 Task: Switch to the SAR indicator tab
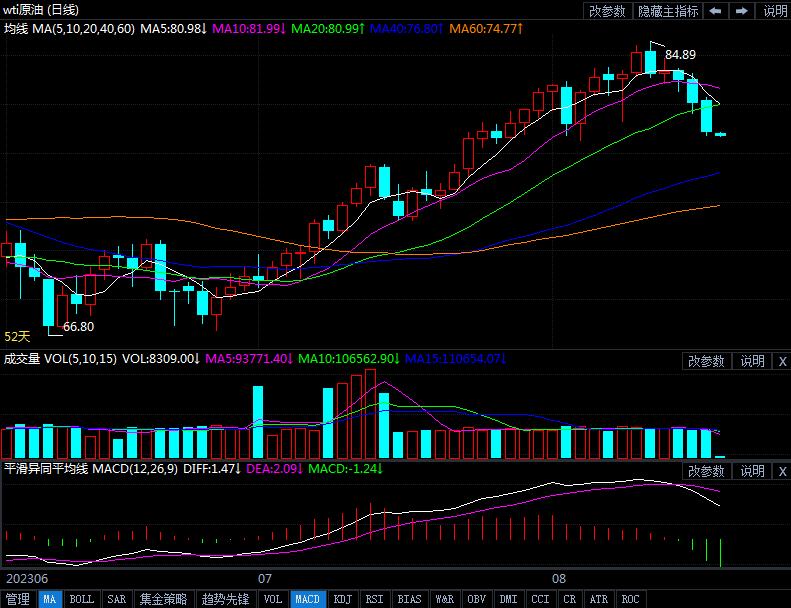117,599
